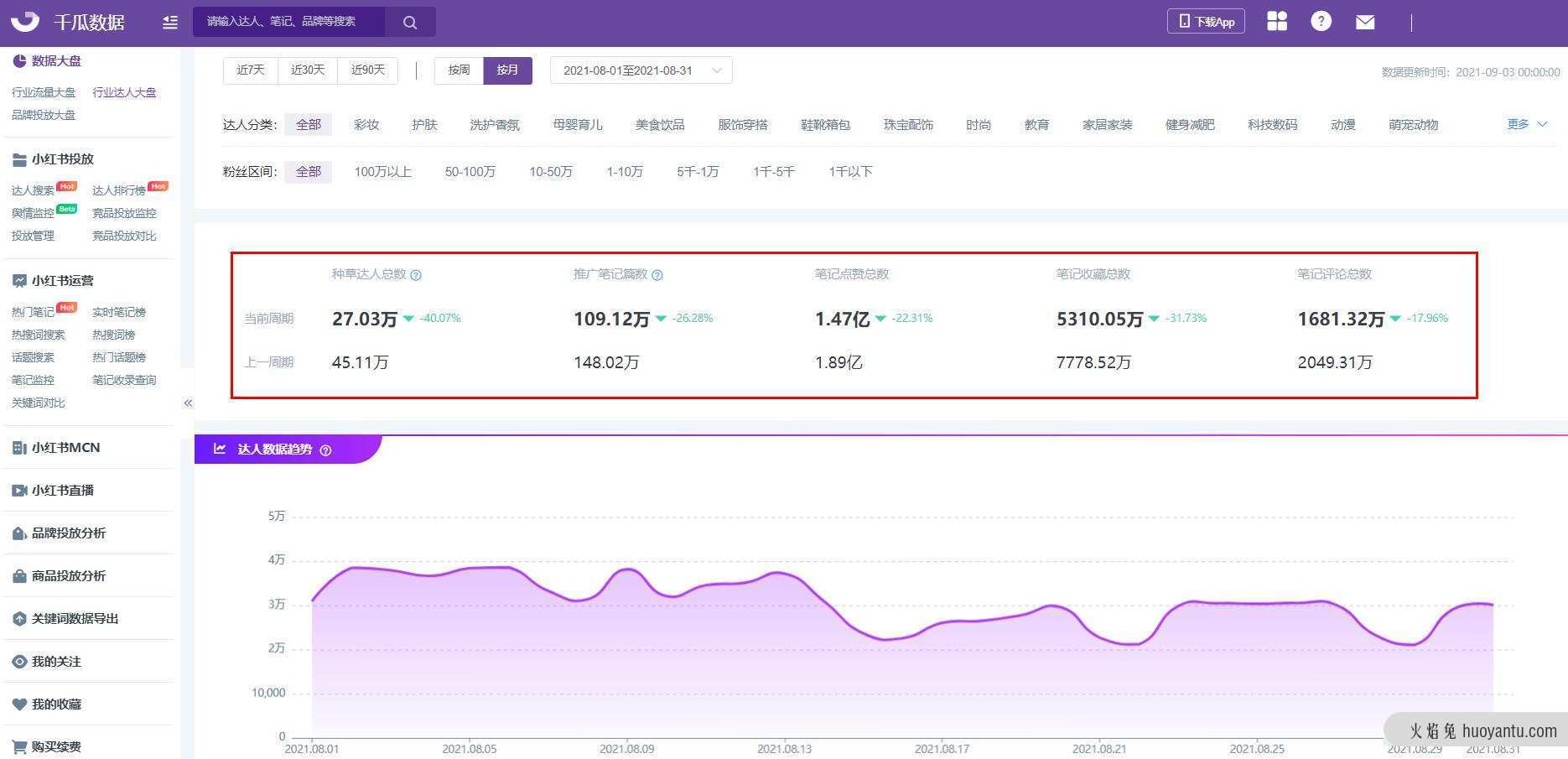Screen dimensions: 1568x759
Task: Open 热门笔记 link
Action: (33, 313)
